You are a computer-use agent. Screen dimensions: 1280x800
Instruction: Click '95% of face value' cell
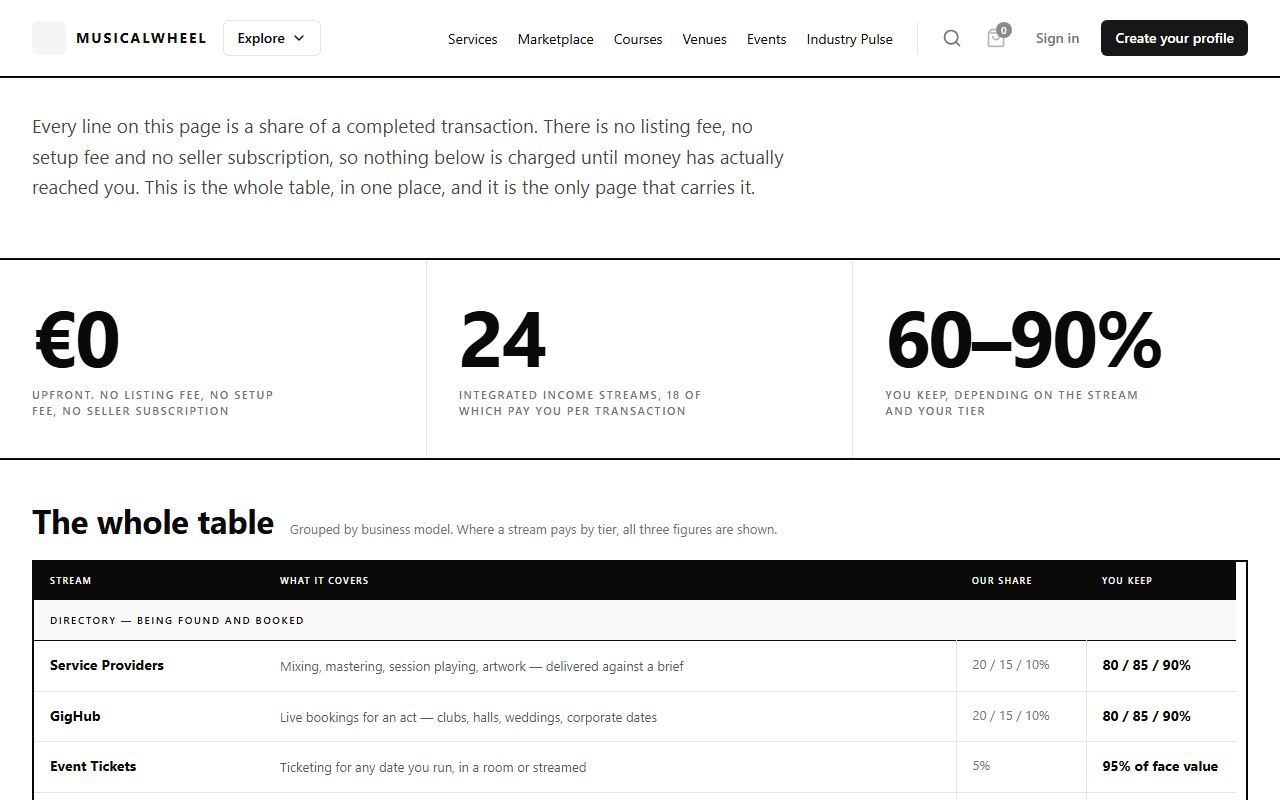[1160, 766]
